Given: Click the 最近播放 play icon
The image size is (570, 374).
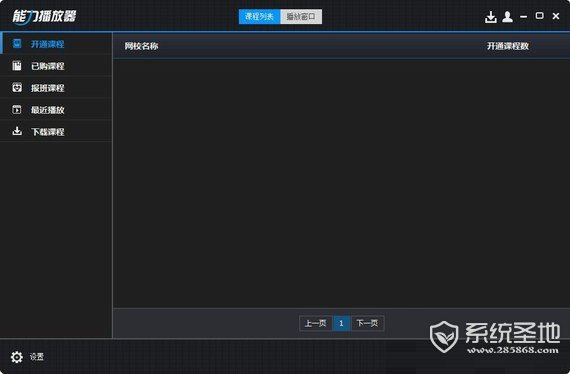Looking at the screenshot, I should [x=17, y=109].
